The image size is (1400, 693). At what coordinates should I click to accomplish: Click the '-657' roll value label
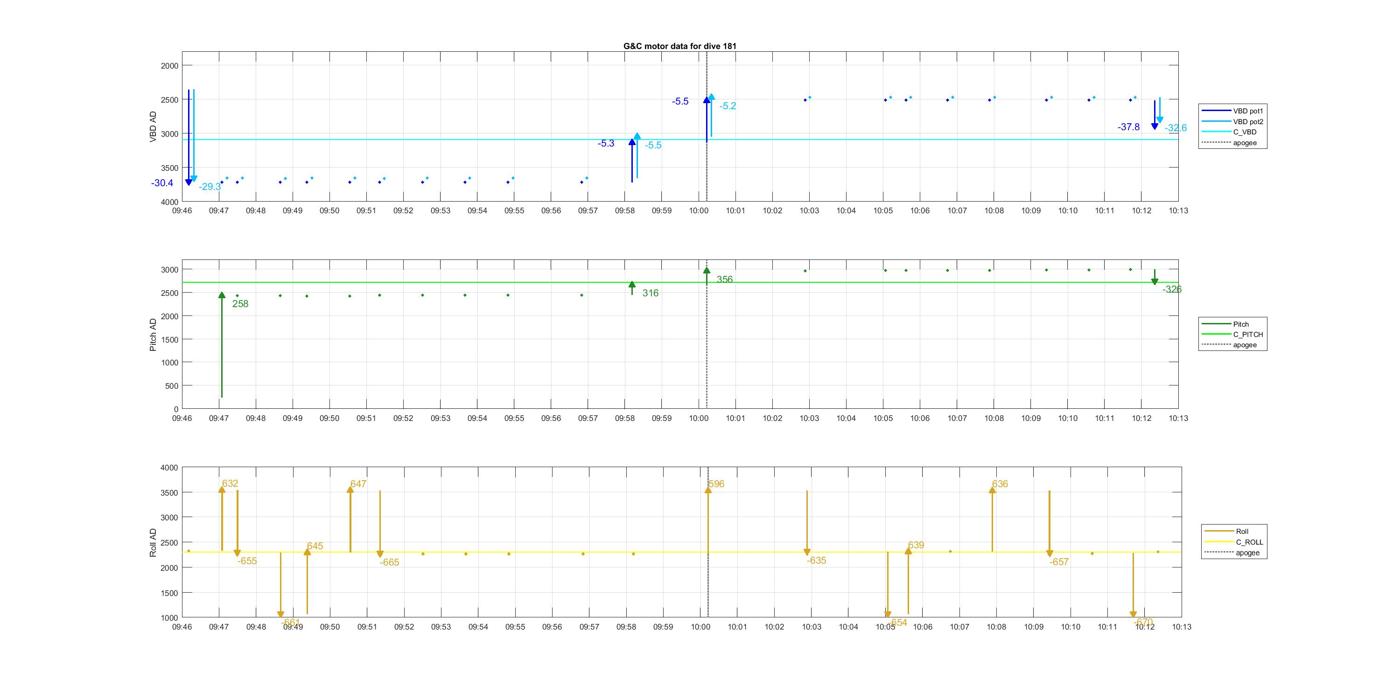coord(1059,562)
